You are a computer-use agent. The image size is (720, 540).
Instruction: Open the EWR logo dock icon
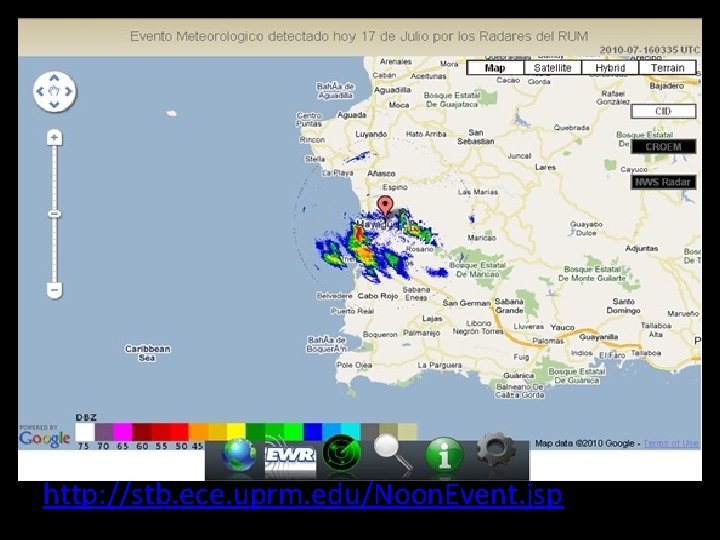point(291,456)
